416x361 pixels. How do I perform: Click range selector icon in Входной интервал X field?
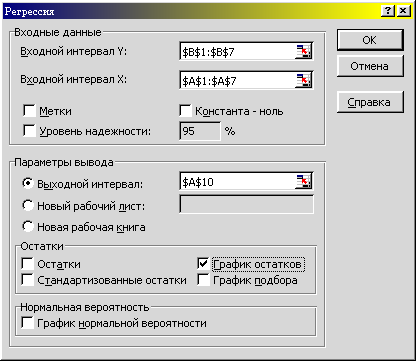[x=303, y=80]
